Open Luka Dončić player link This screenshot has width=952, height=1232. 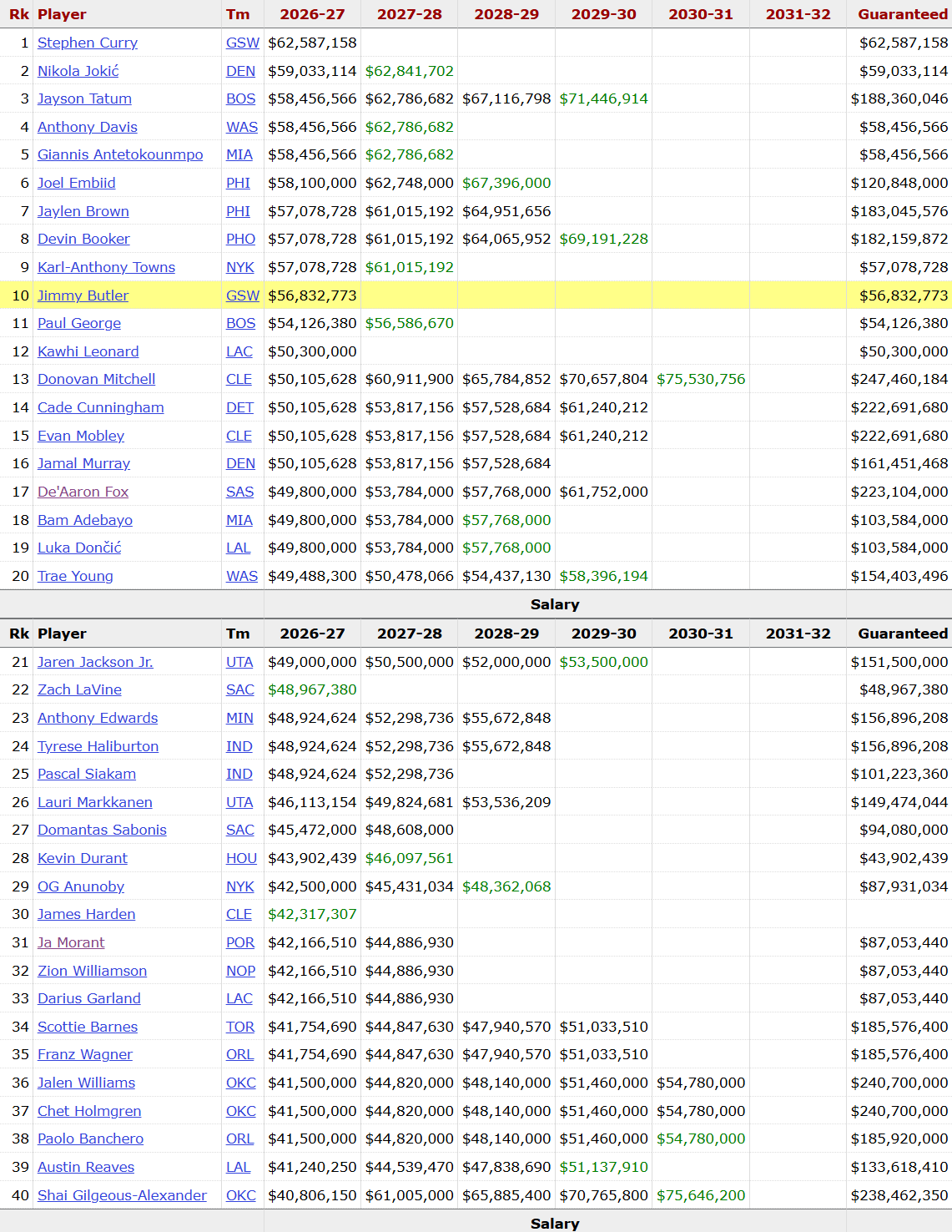click(79, 548)
